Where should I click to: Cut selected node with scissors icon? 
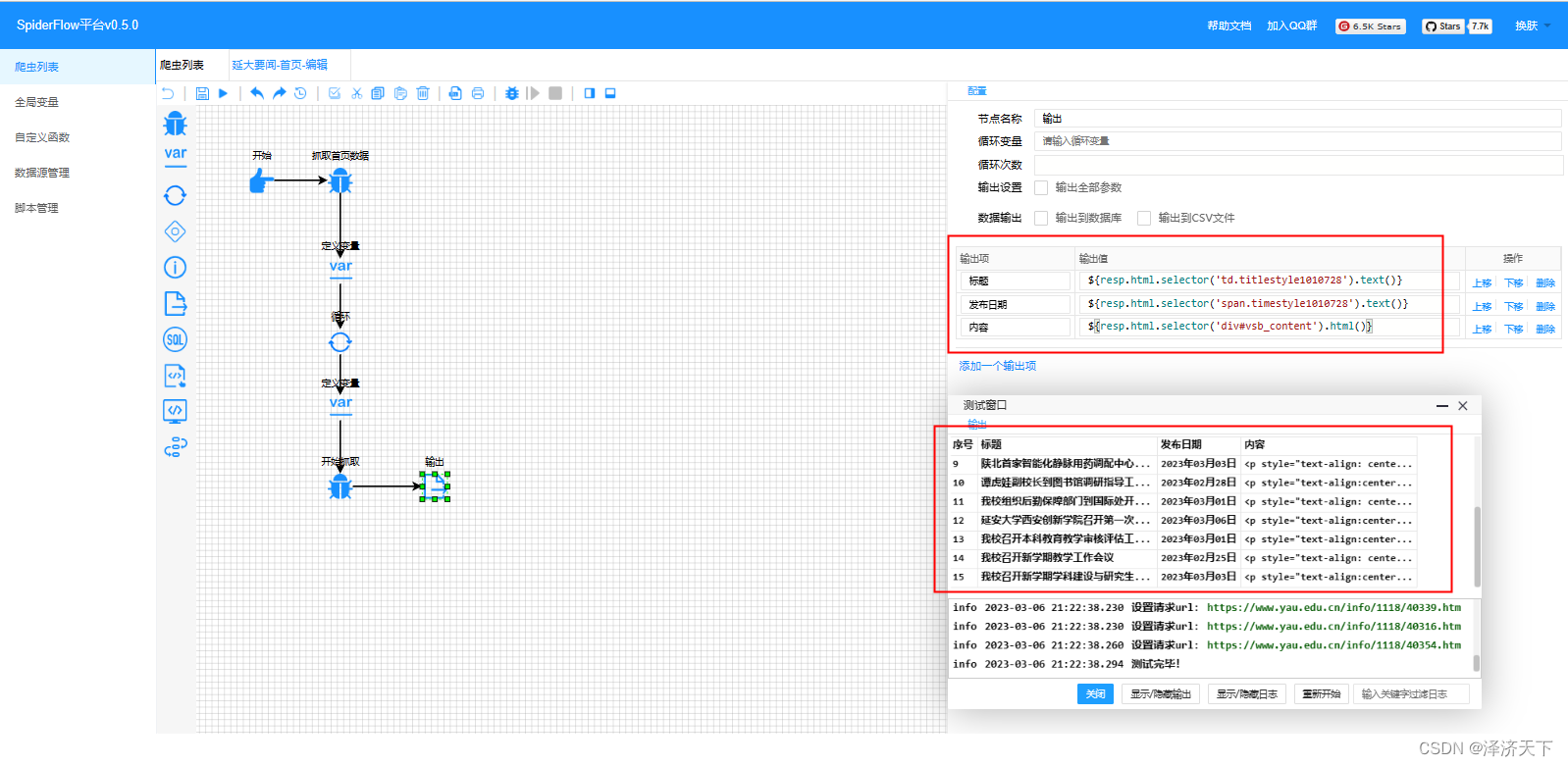[x=356, y=93]
